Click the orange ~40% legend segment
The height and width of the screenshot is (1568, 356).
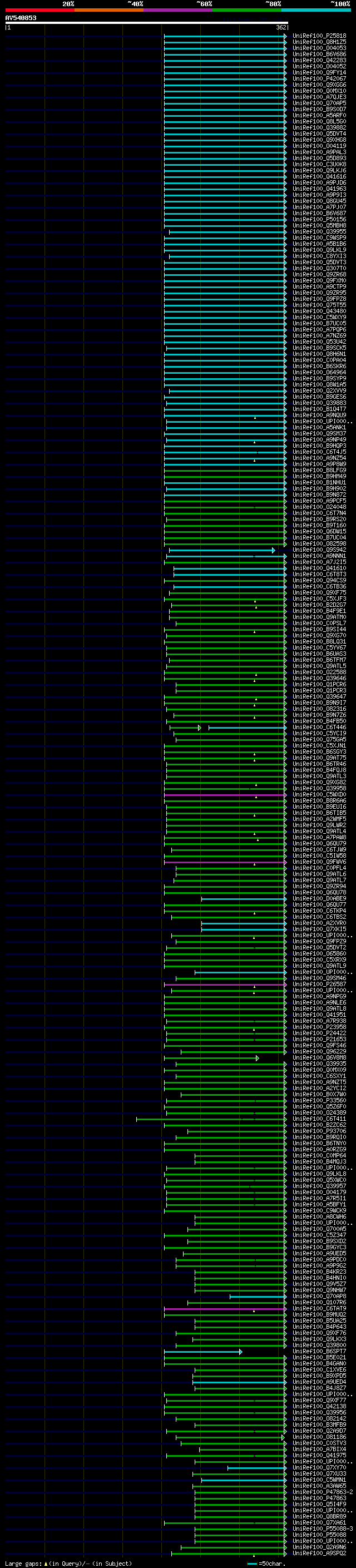point(109,10)
